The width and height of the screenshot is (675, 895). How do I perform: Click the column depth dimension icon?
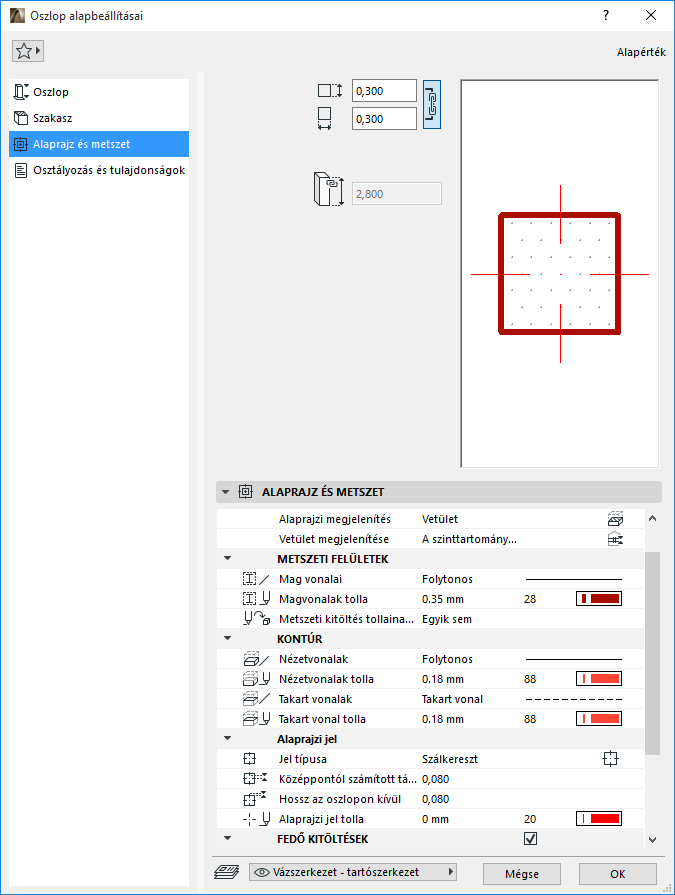(x=329, y=91)
